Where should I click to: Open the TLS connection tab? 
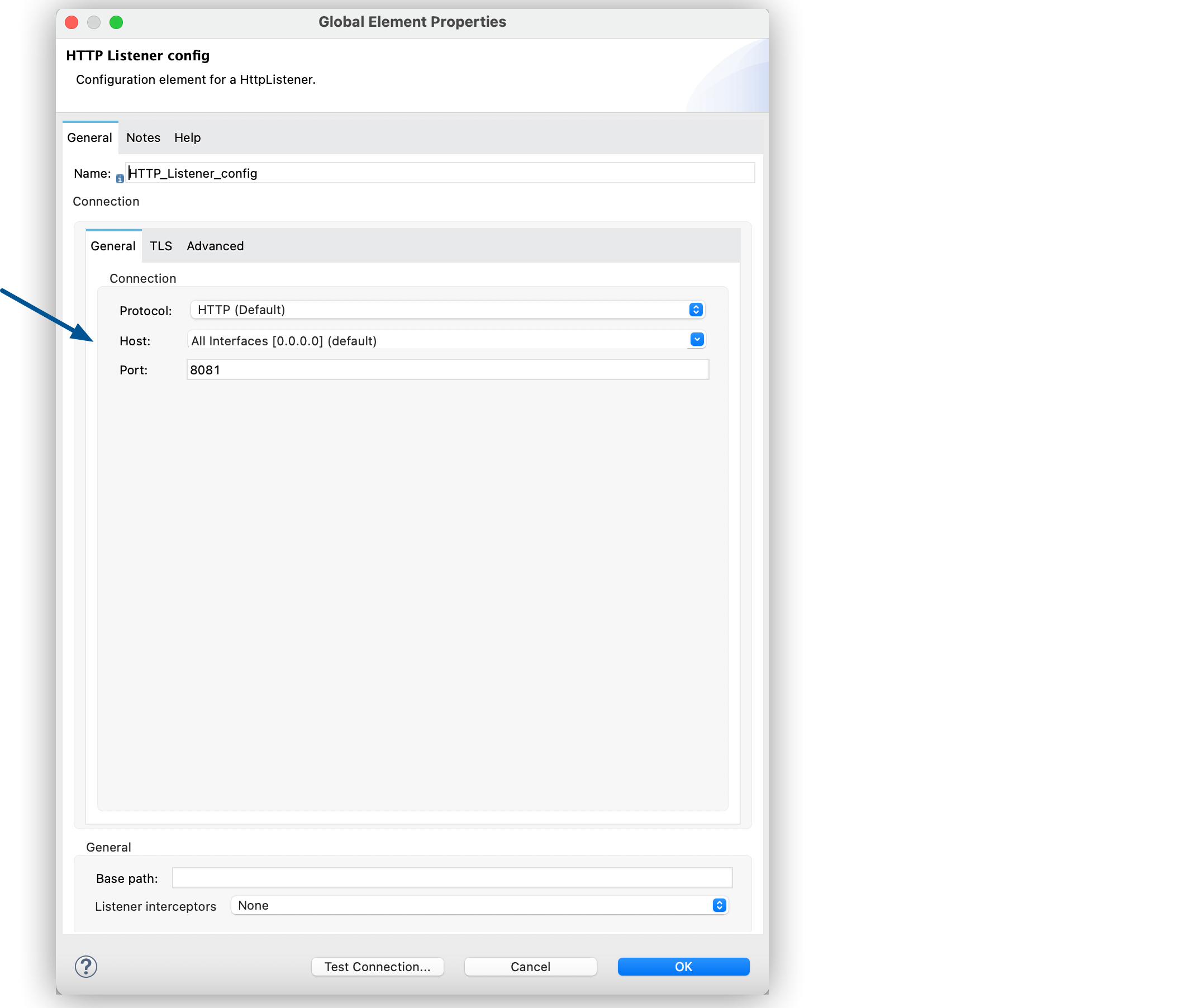161,246
